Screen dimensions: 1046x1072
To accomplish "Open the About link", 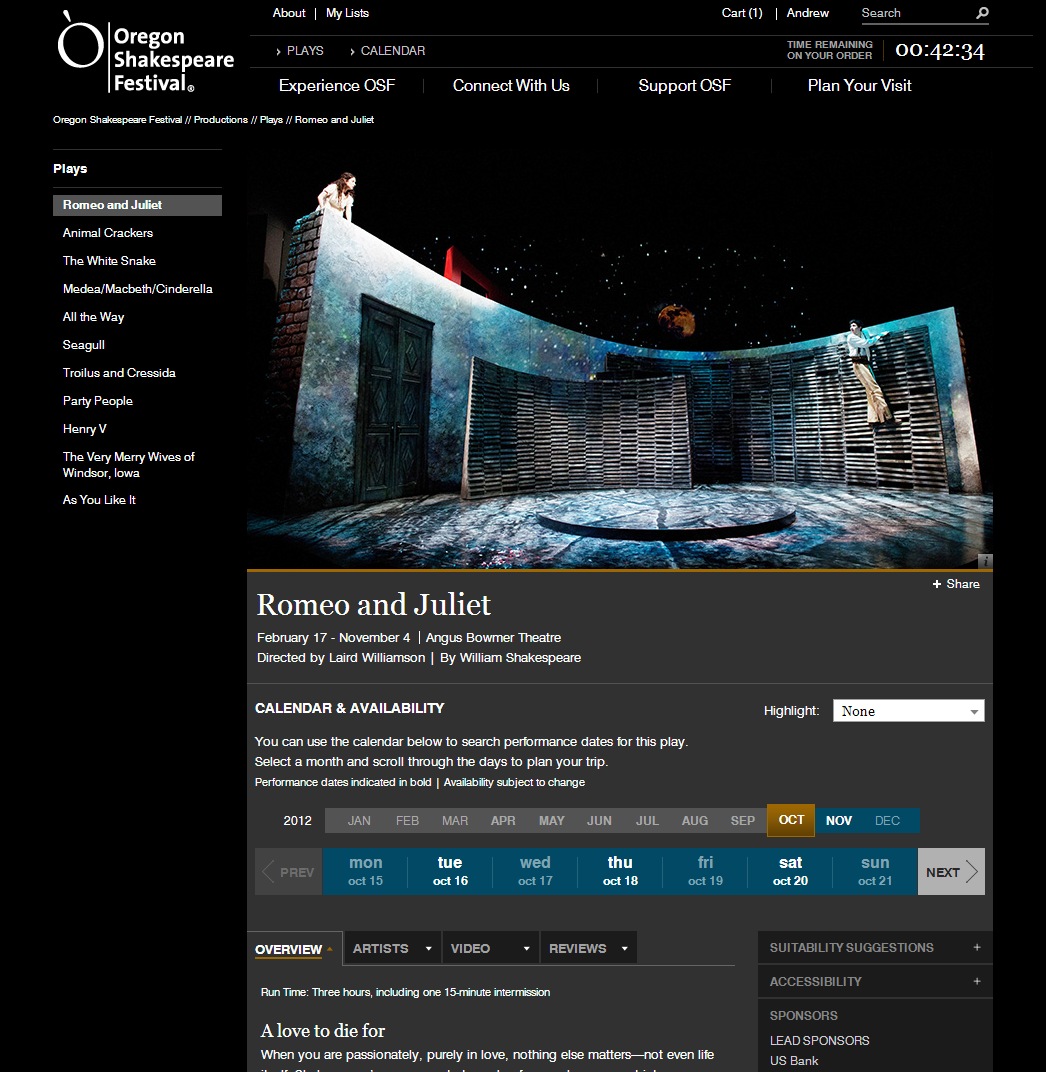I will pyautogui.click(x=289, y=13).
